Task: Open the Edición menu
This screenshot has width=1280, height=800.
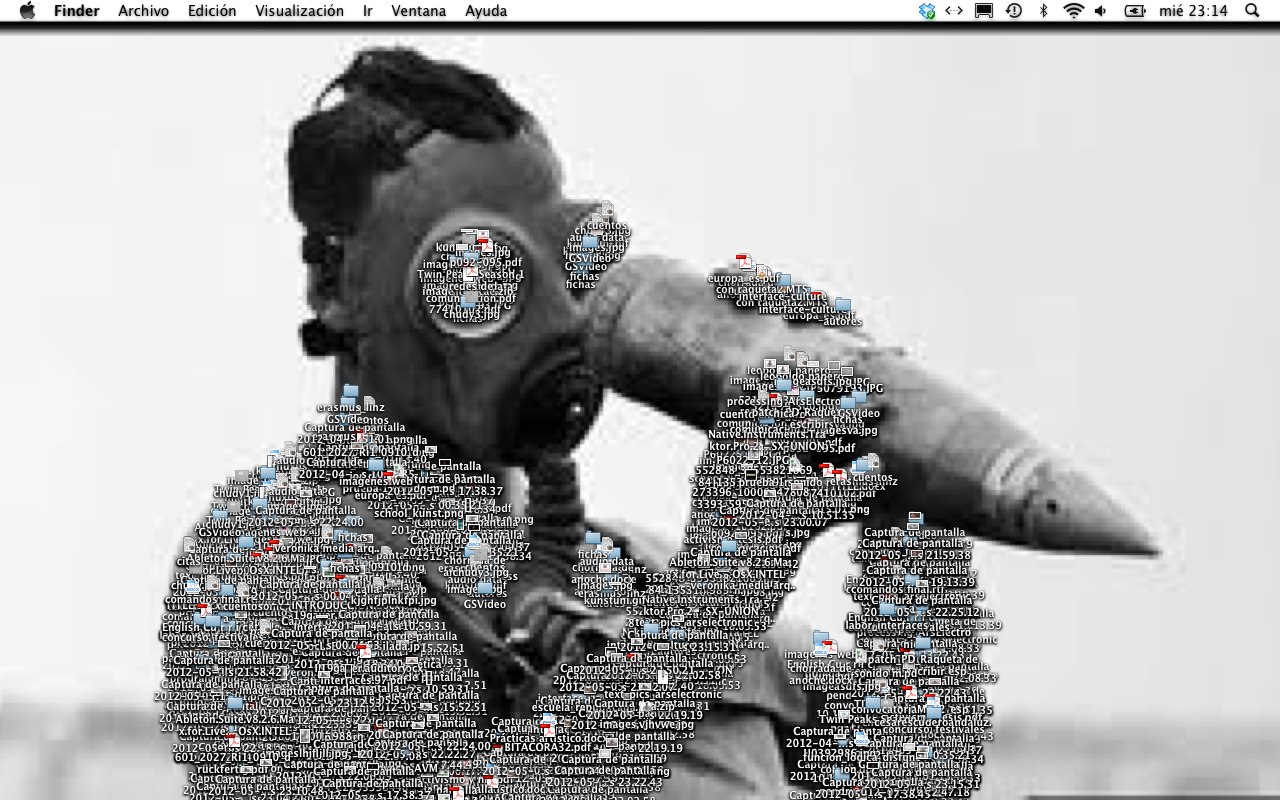Action: pyautogui.click(x=212, y=11)
